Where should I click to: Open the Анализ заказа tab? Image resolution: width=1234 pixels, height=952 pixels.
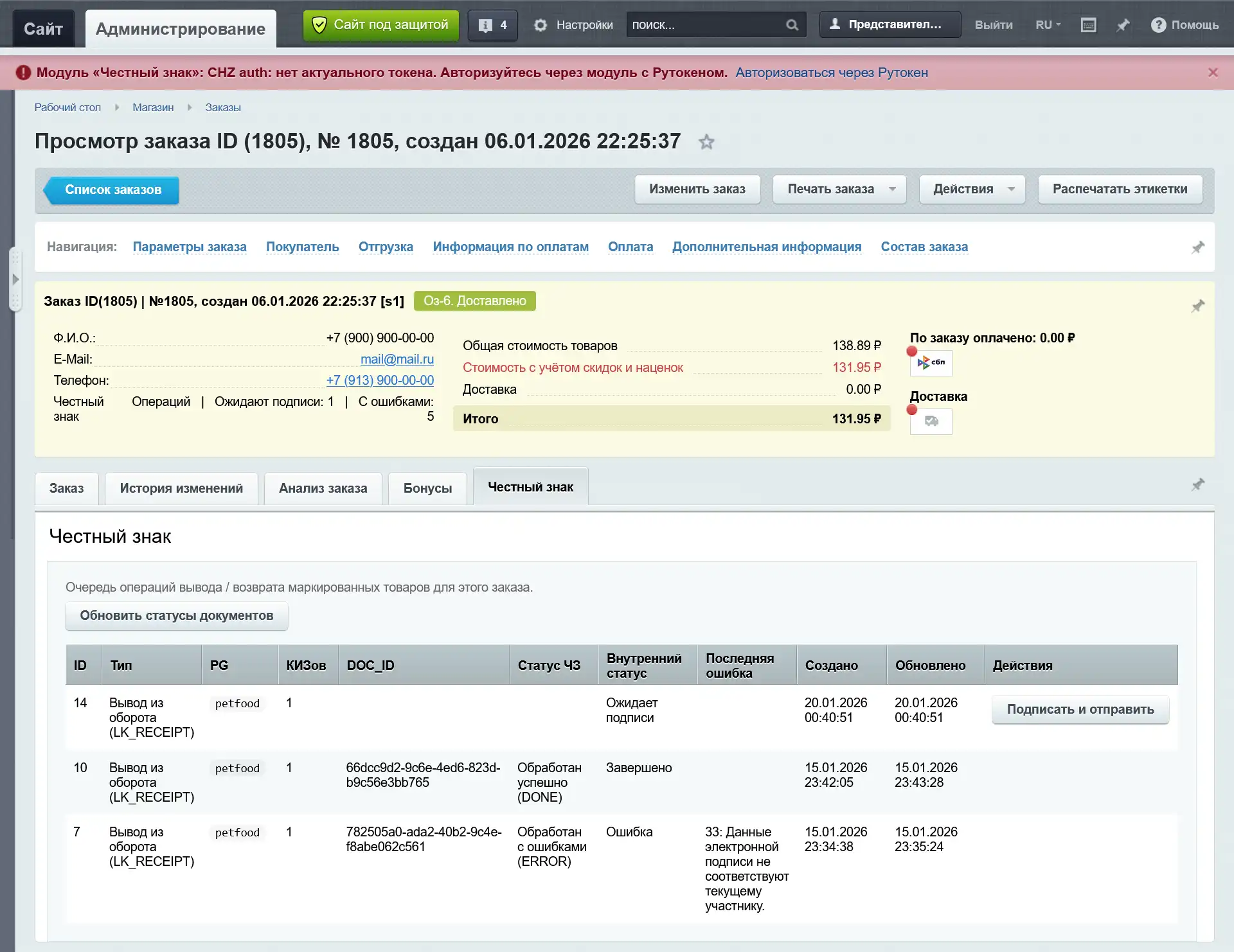(323, 488)
